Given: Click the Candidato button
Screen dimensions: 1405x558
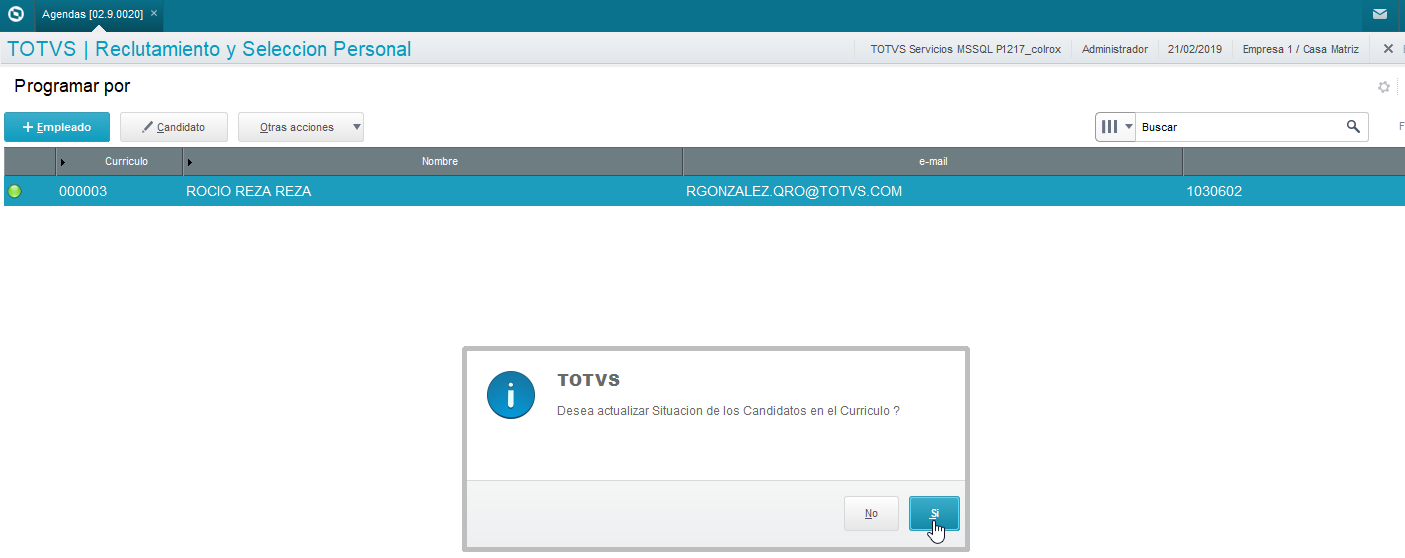Looking at the screenshot, I should coord(174,127).
